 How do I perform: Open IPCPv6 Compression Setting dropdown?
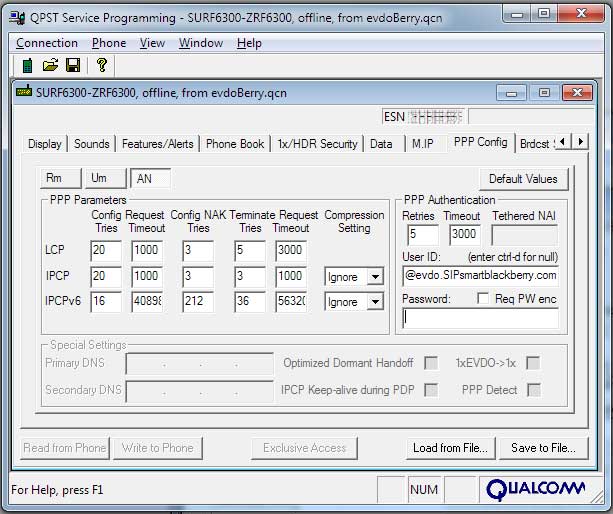pos(375,302)
